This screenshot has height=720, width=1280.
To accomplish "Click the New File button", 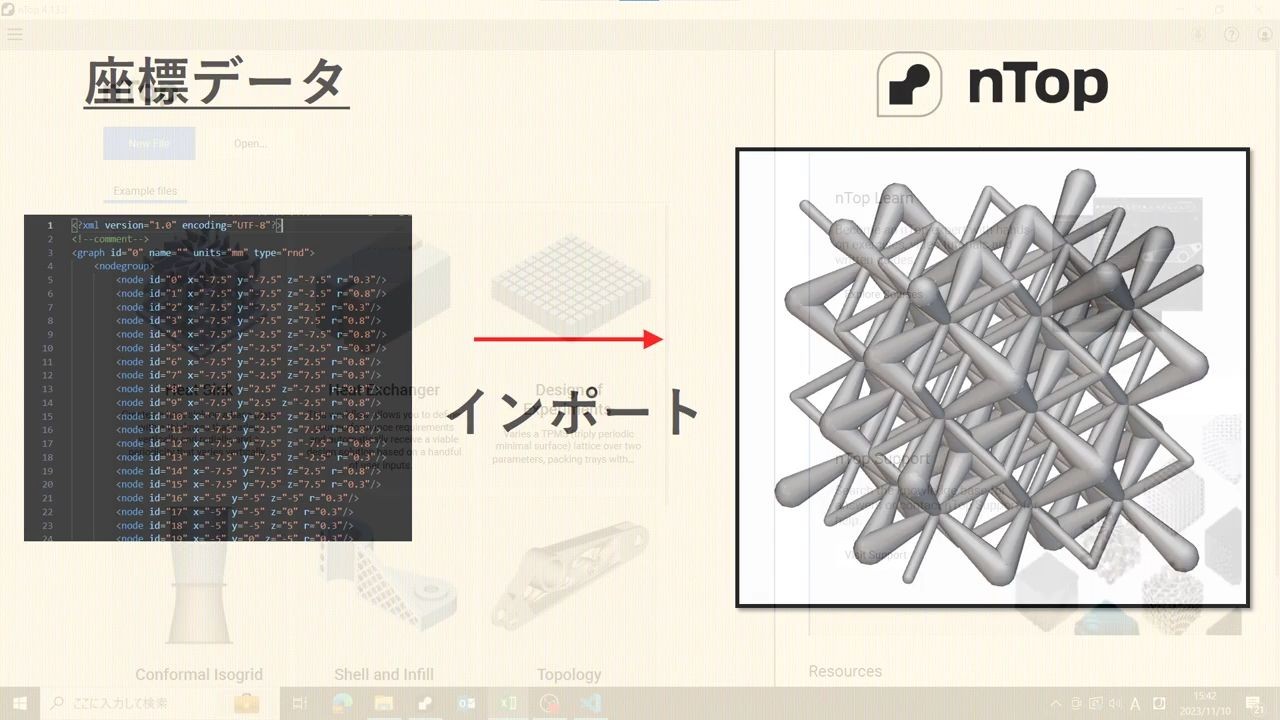I will [149, 143].
